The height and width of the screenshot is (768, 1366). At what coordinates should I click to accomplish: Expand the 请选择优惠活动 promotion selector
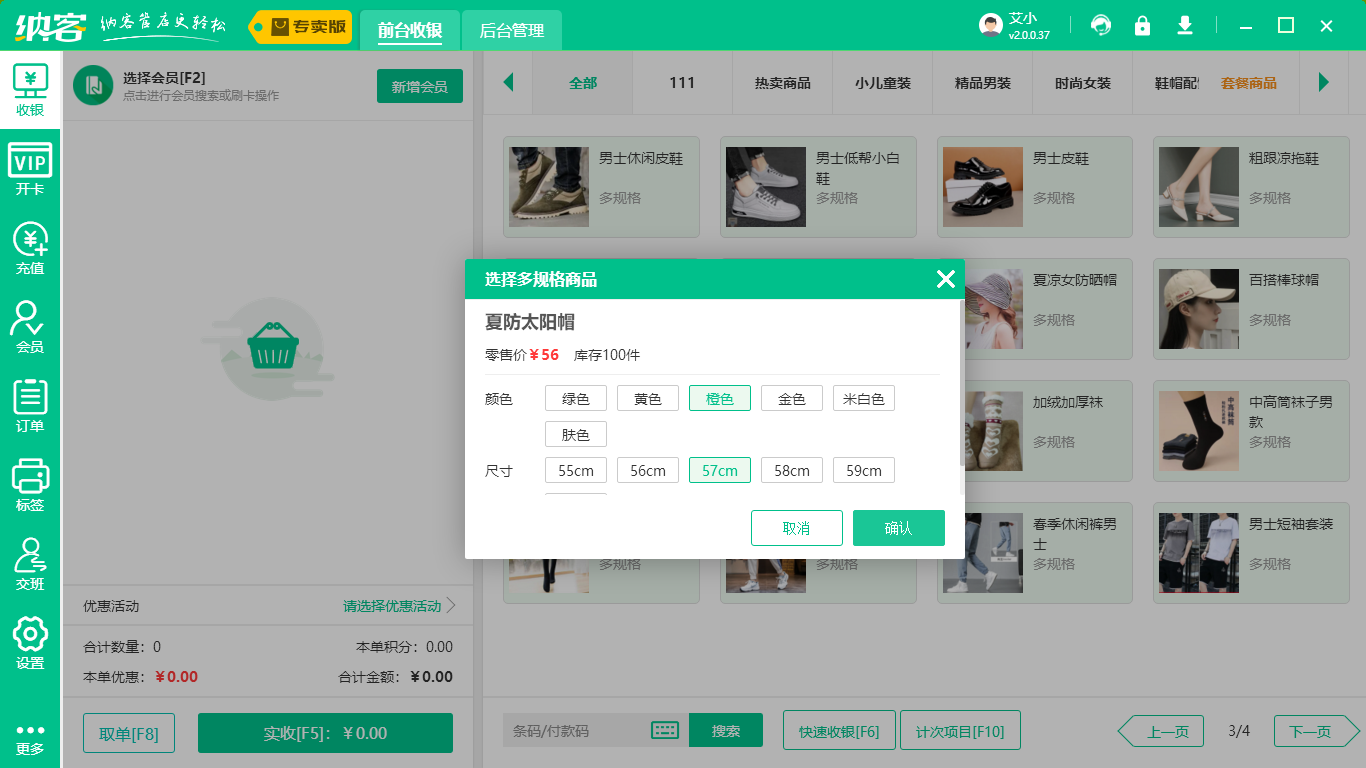pos(390,605)
